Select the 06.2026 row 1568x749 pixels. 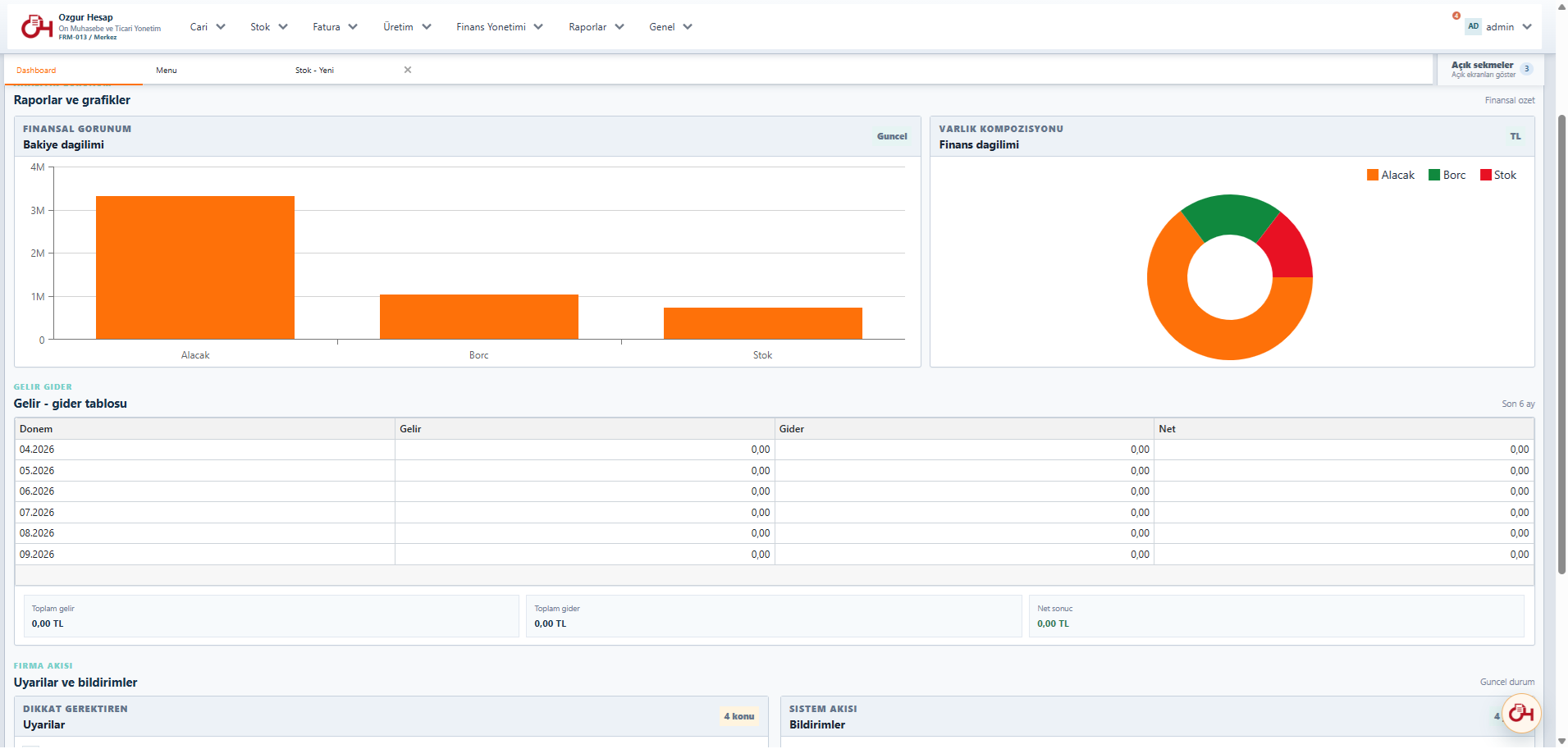point(775,491)
